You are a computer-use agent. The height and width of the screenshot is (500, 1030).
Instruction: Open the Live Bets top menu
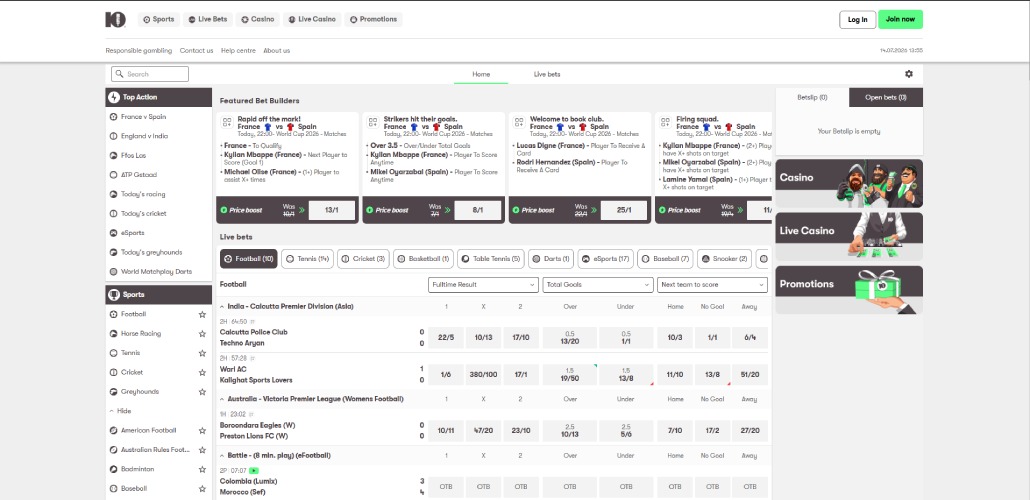(x=208, y=20)
